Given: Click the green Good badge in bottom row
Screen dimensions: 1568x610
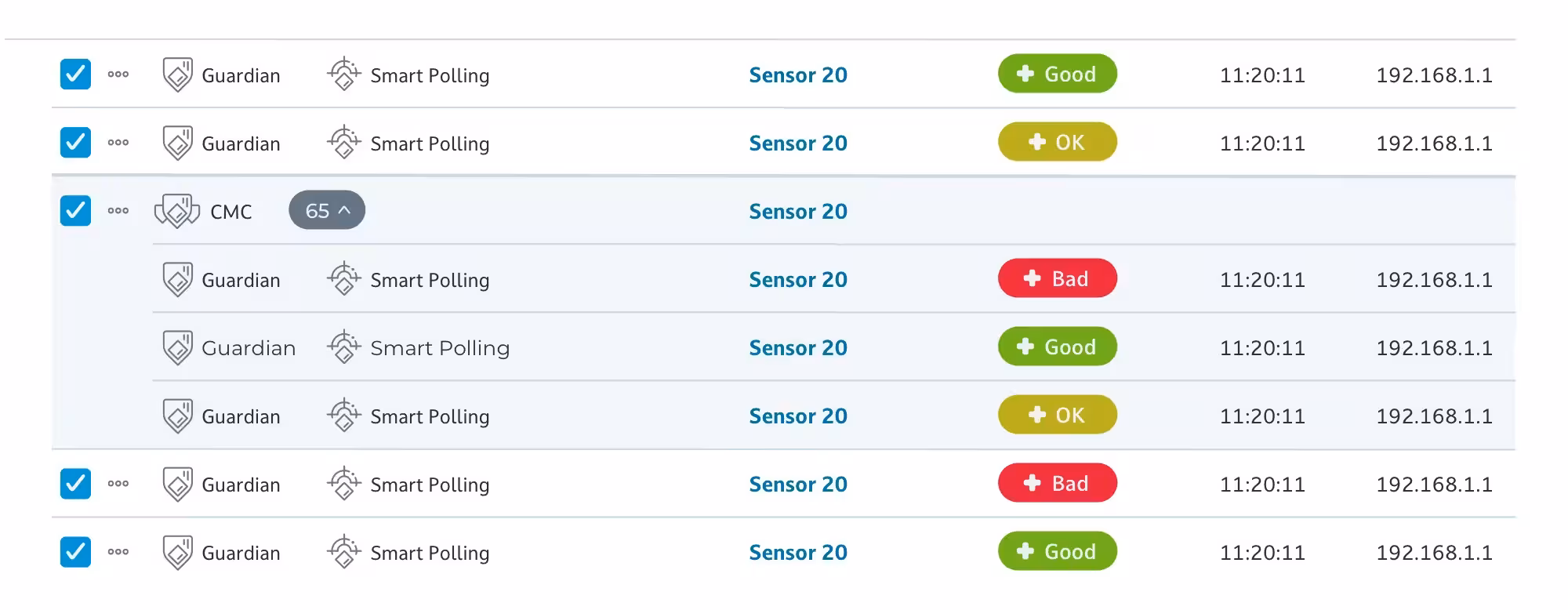Looking at the screenshot, I should tap(1057, 551).
